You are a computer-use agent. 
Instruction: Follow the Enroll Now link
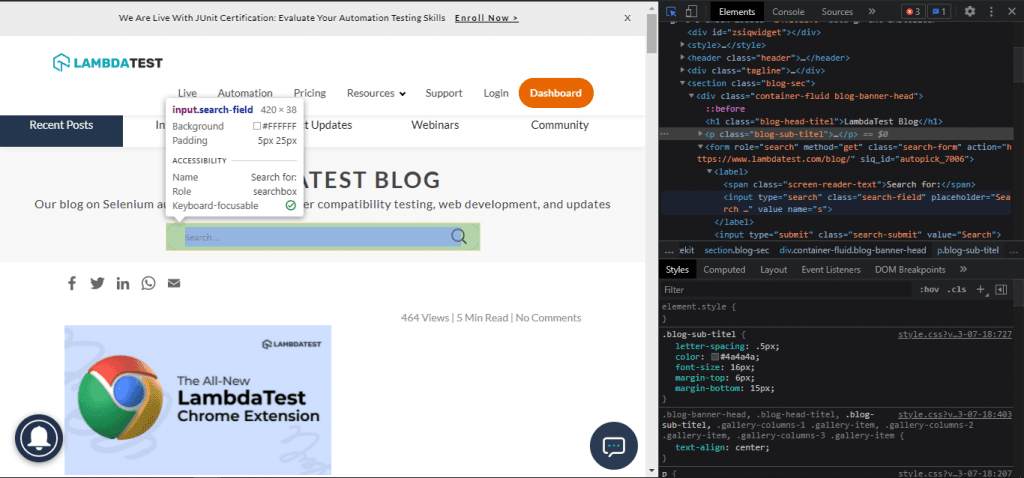[487, 18]
